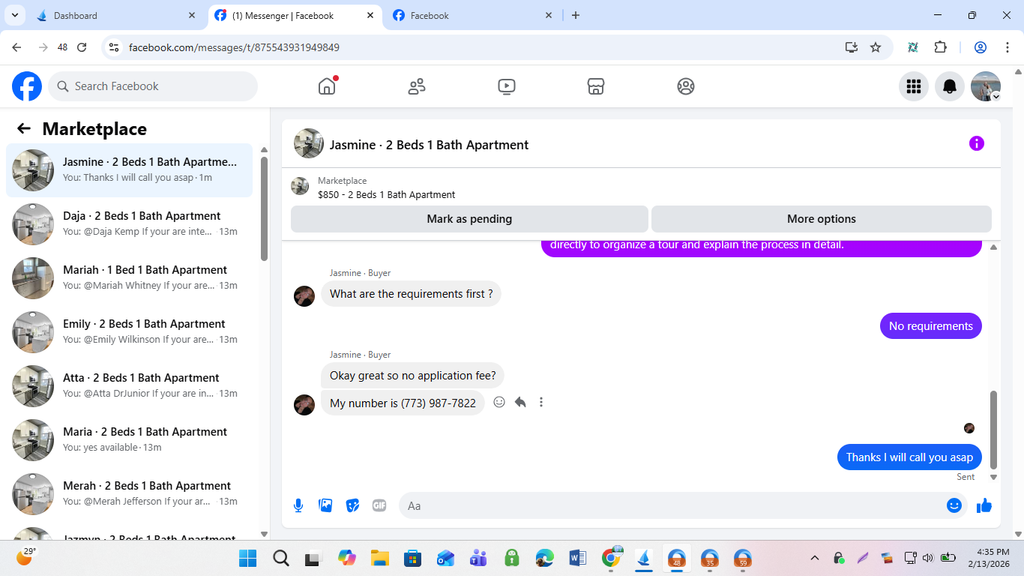Open the Video (Watch) icon
Image resolution: width=1024 pixels, height=576 pixels.
click(x=506, y=86)
